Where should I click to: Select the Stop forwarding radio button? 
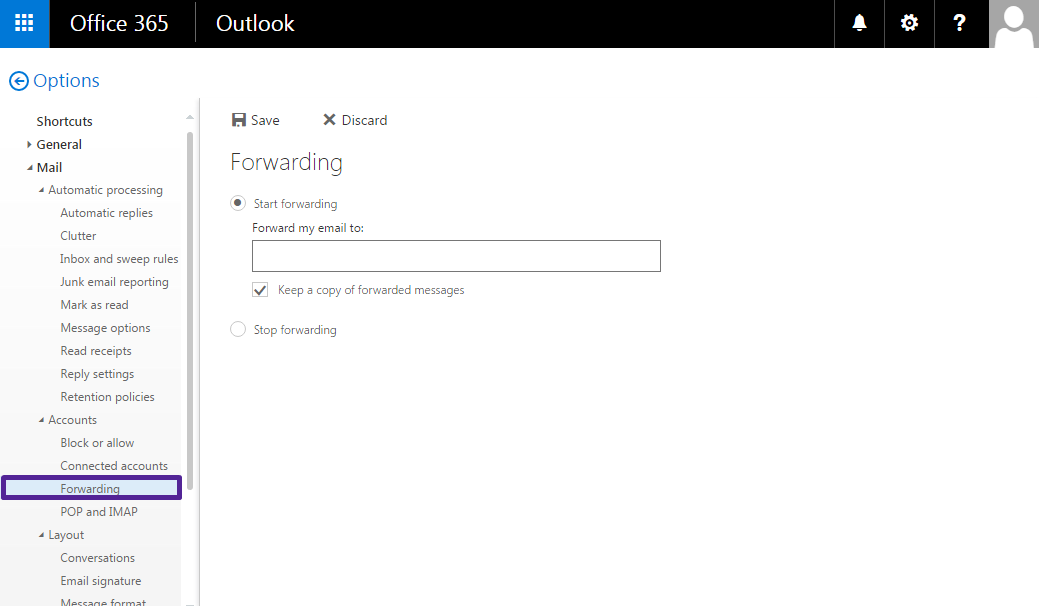tap(238, 329)
